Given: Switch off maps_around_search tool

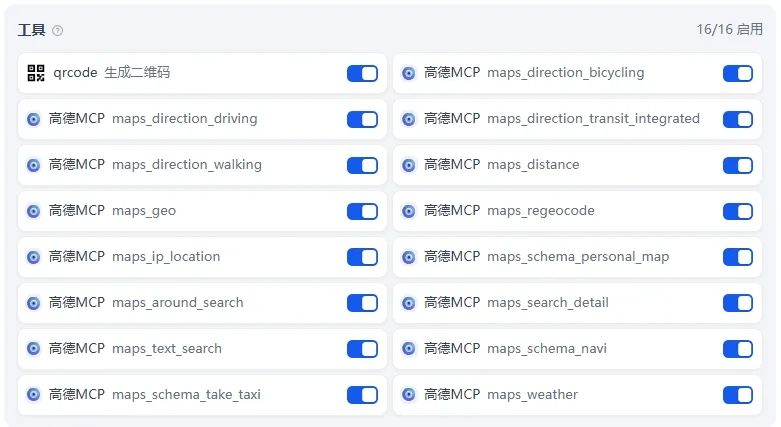Looking at the screenshot, I should 363,303.
